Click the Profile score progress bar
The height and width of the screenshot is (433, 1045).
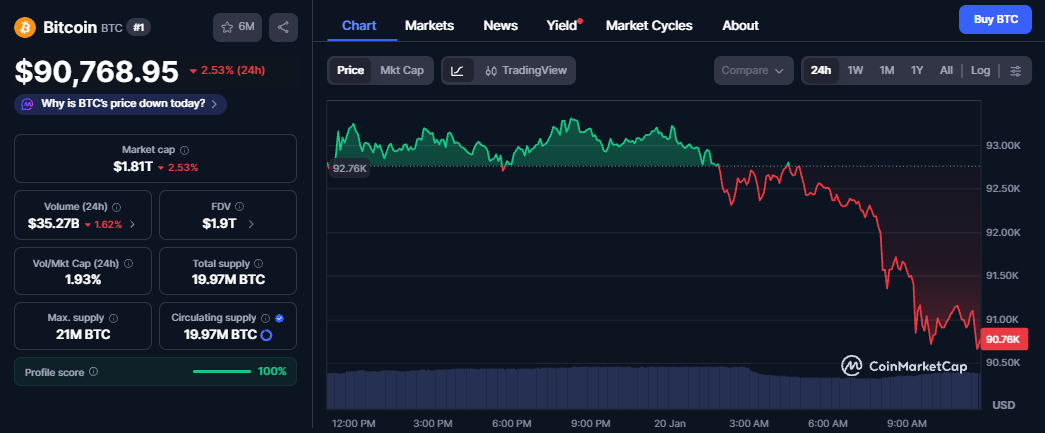pos(221,372)
